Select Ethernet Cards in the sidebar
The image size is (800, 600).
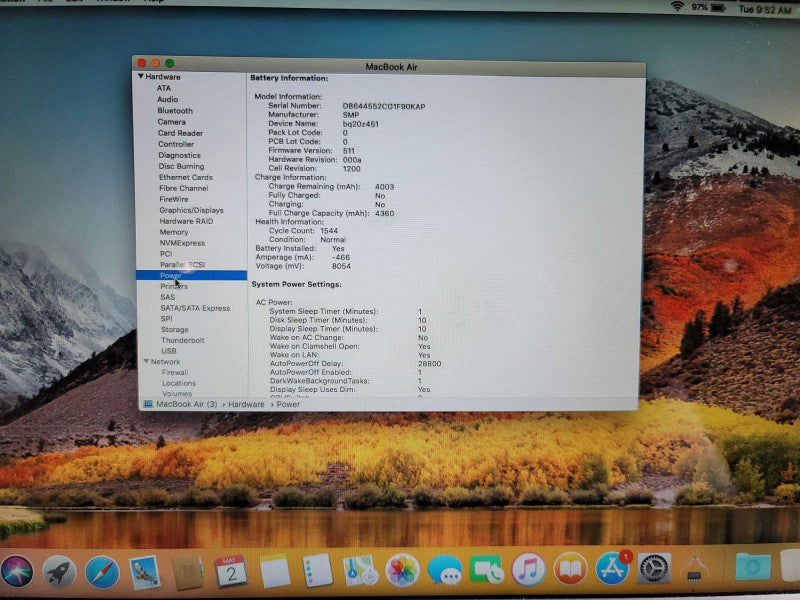click(x=186, y=178)
